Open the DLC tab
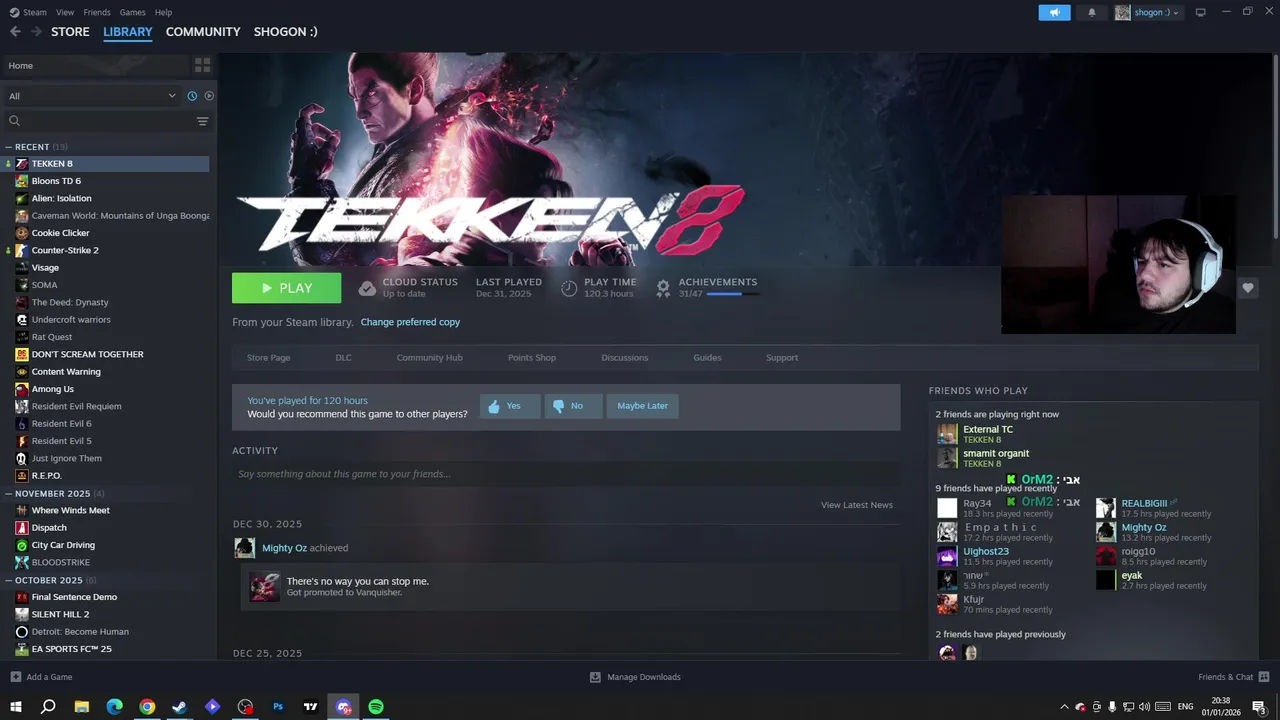 click(x=343, y=358)
